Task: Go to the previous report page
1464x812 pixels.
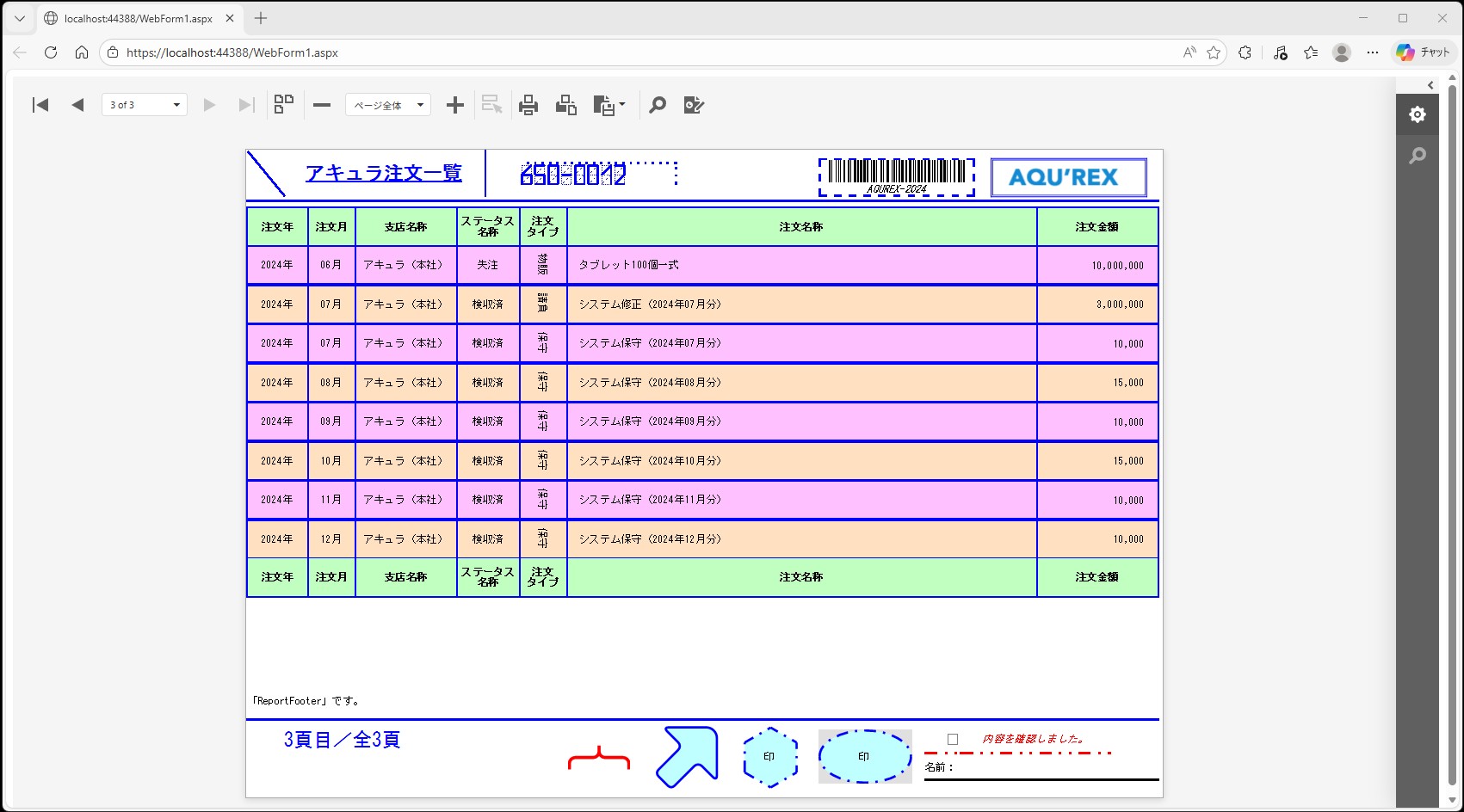Action: point(77,105)
